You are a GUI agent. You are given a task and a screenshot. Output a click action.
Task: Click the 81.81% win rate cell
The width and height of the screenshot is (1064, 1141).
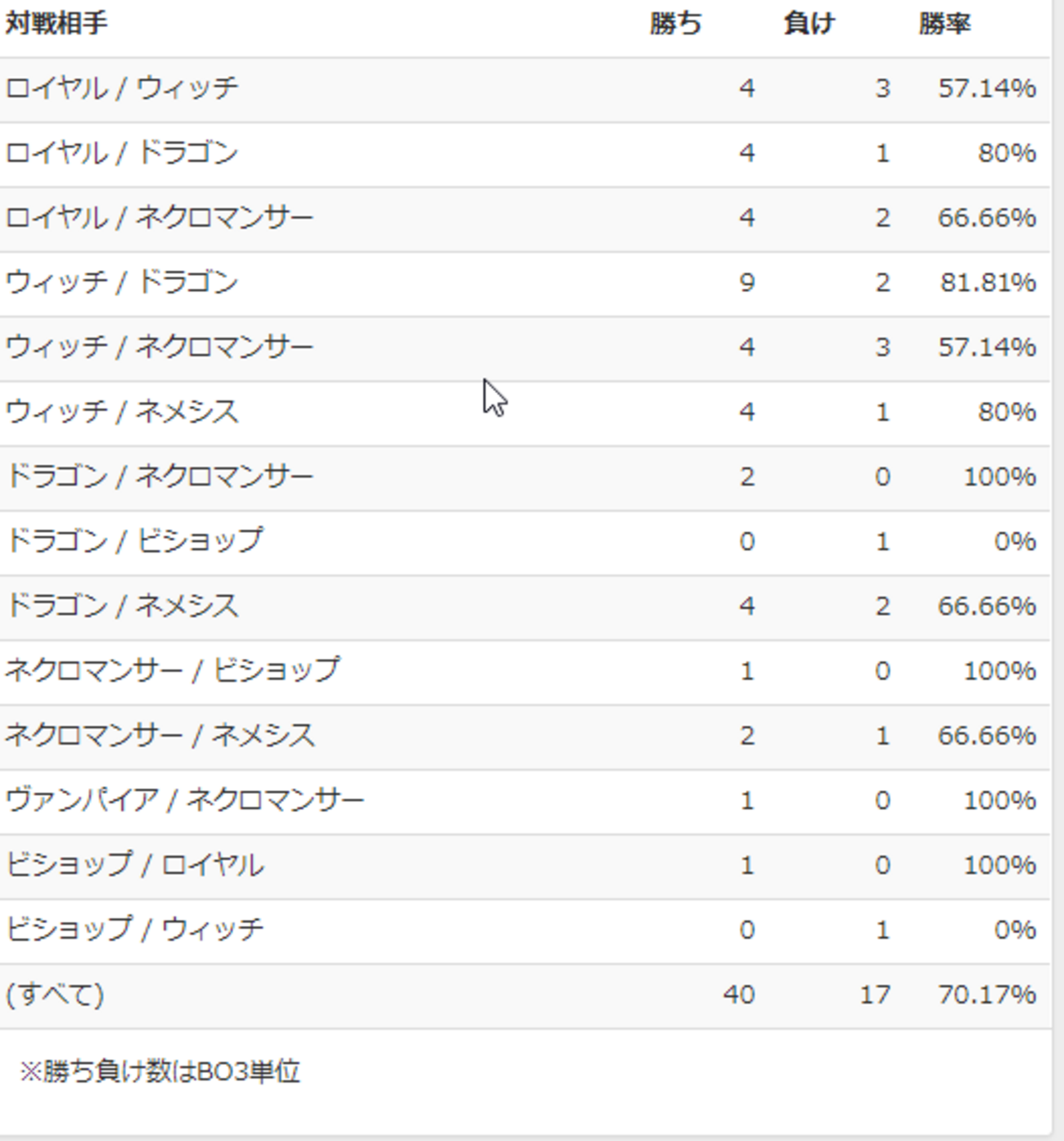pos(987,282)
